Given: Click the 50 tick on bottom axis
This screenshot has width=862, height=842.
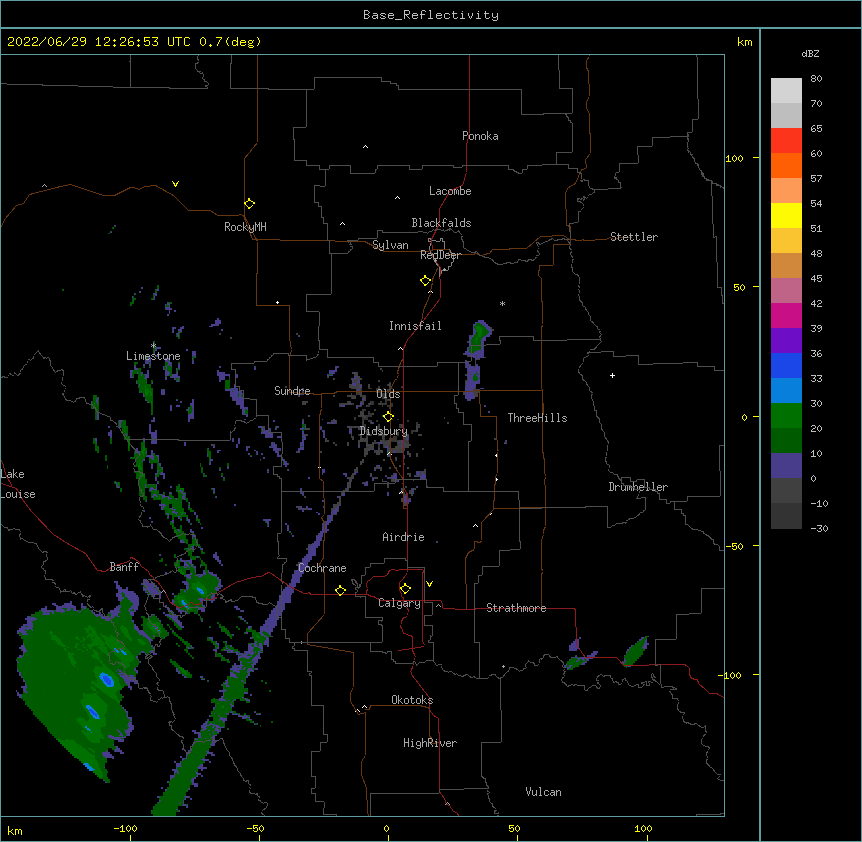Looking at the screenshot, I should coord(514,828).
